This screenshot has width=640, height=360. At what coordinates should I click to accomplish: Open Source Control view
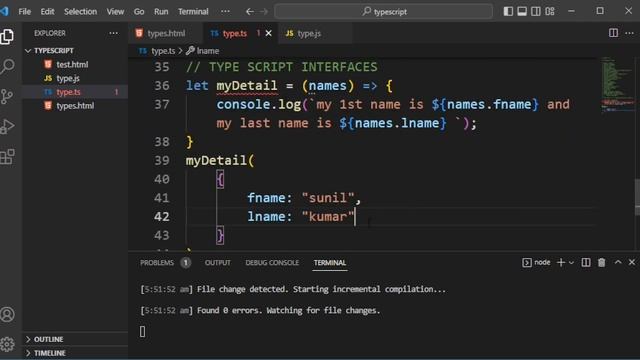[x=7, y=96]
